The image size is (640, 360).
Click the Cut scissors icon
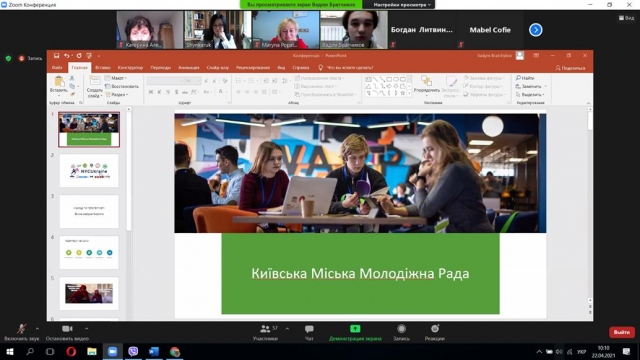pos(72,78)
